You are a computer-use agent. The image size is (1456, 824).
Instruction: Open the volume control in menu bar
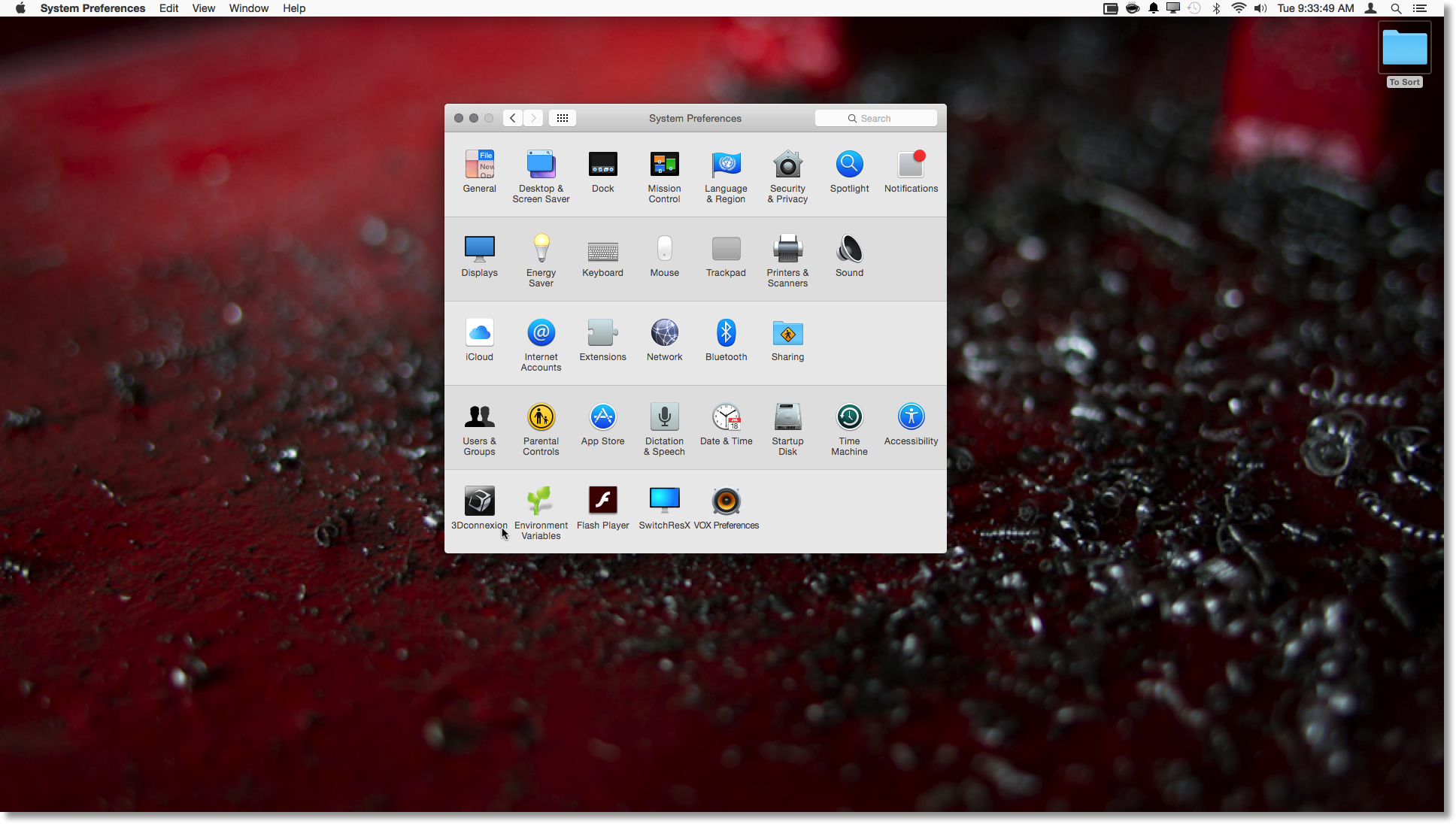(x=1260, y=8)
